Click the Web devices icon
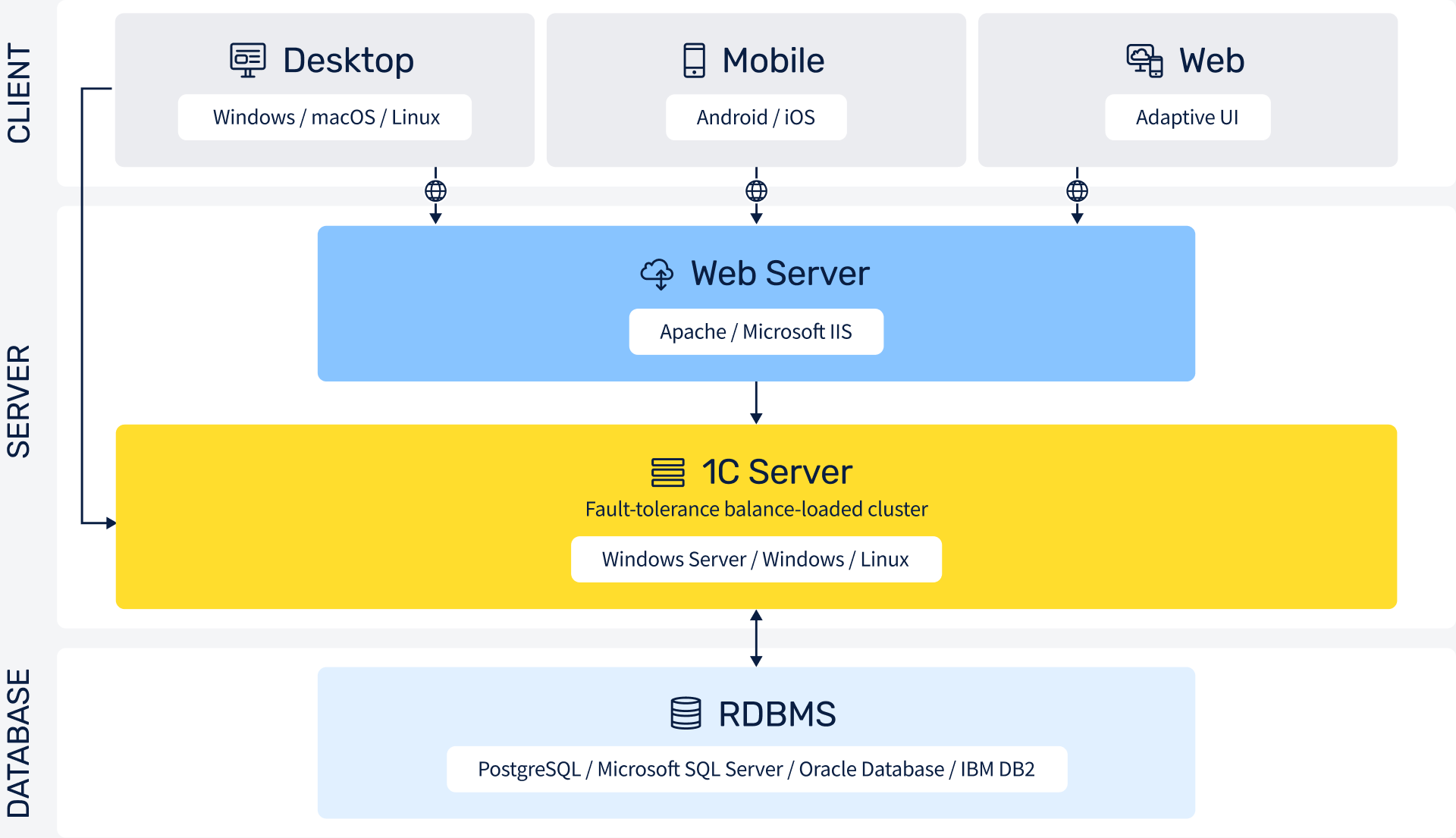Screen dimensions: 1456x838 pos(1144,61)
